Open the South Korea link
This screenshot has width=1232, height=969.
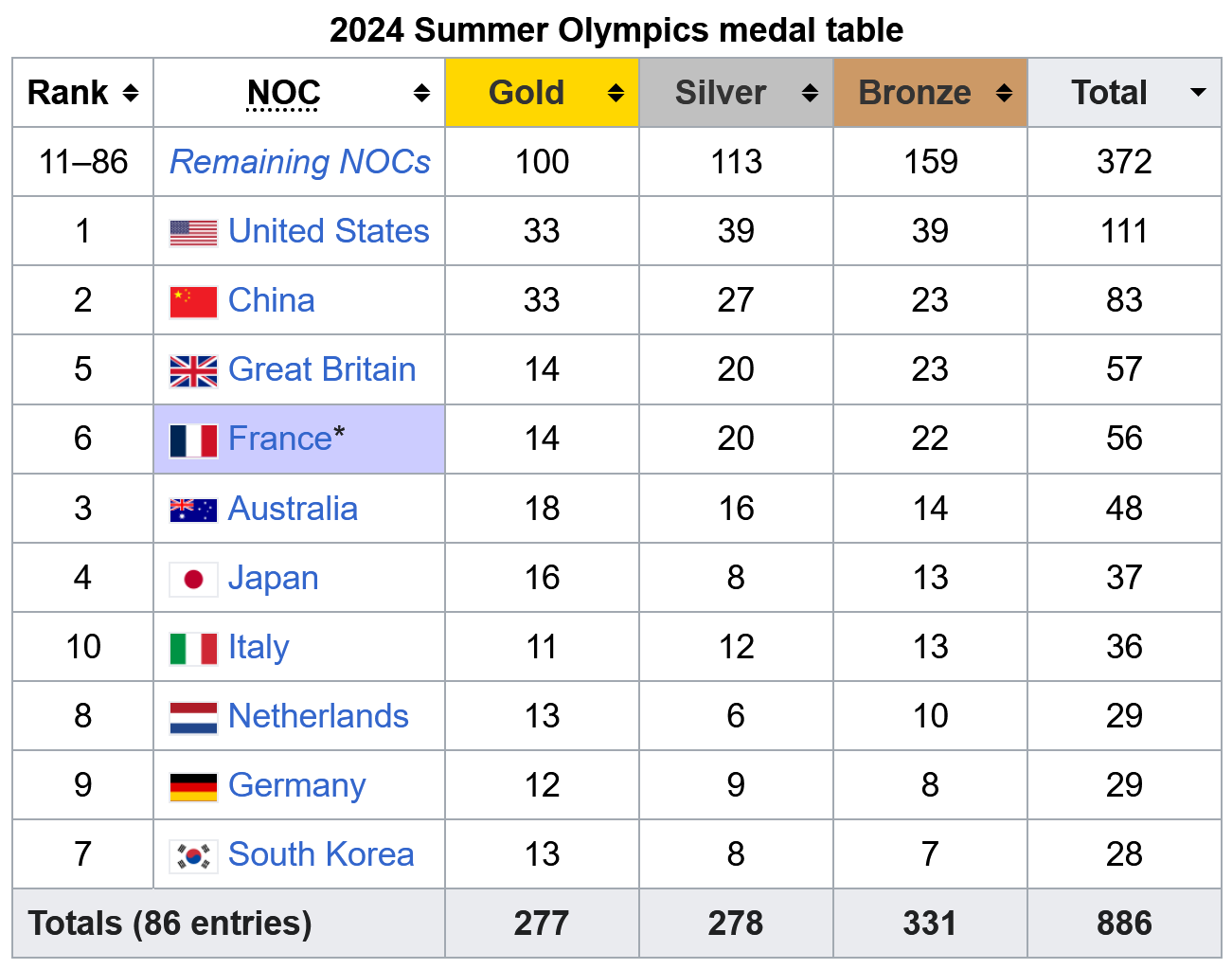321,854
